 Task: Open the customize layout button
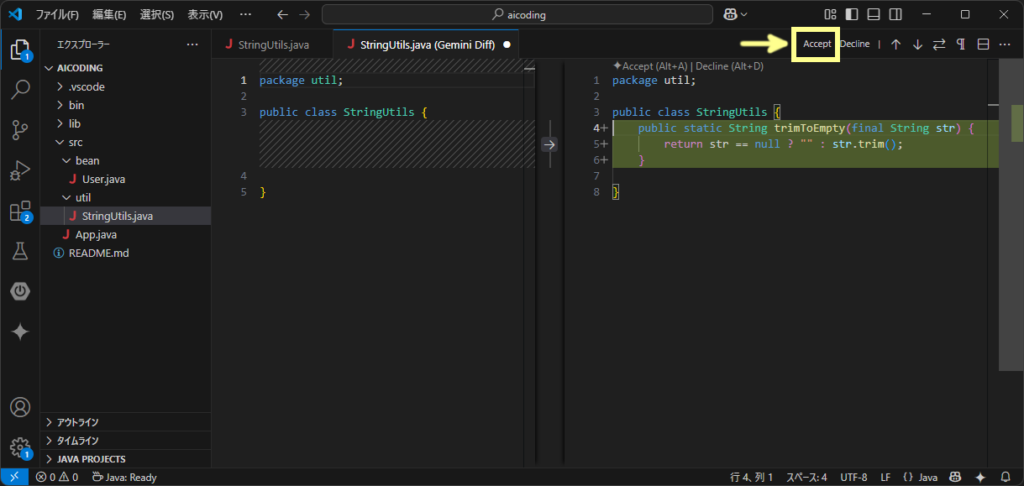830,14
